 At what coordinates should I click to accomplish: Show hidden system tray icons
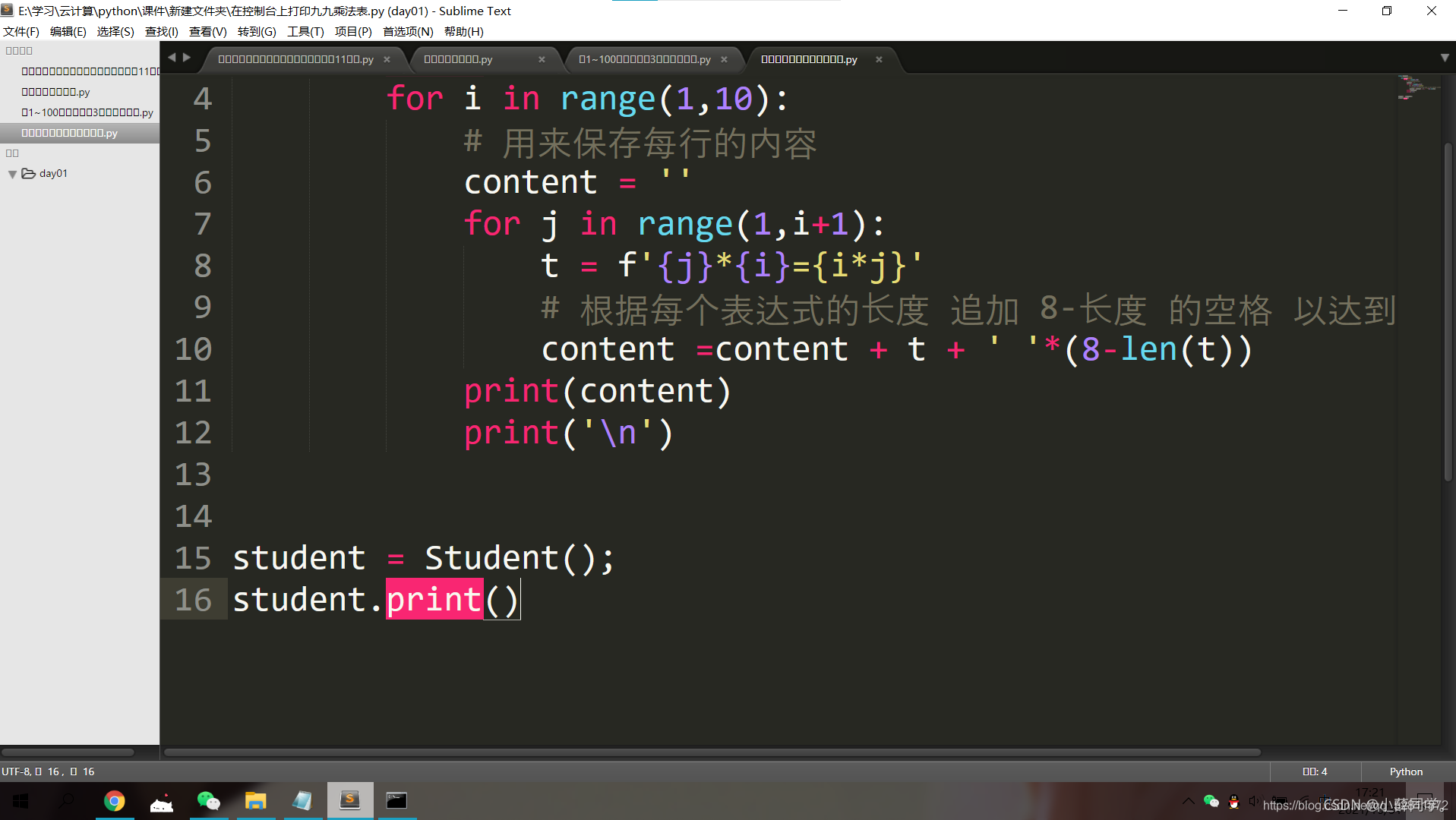pyautogui.click(x=1188, y=801)
